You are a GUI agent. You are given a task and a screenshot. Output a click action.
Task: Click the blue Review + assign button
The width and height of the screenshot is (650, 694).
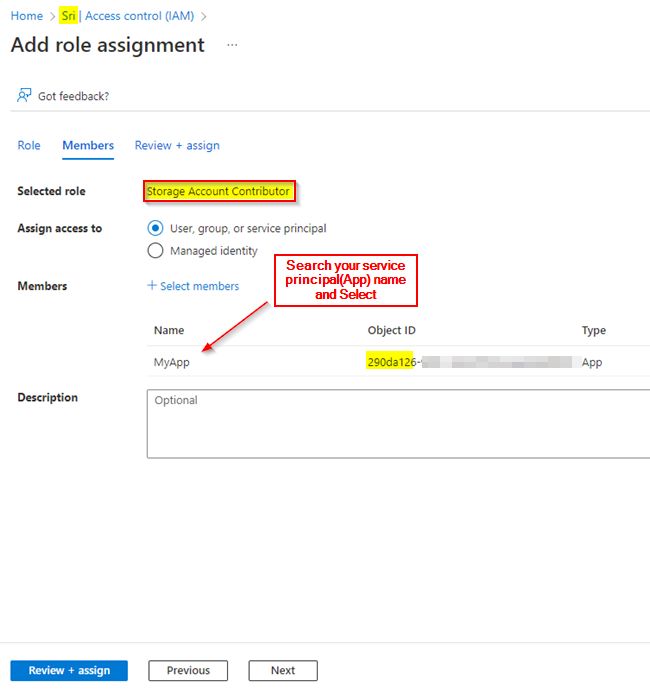69,671
